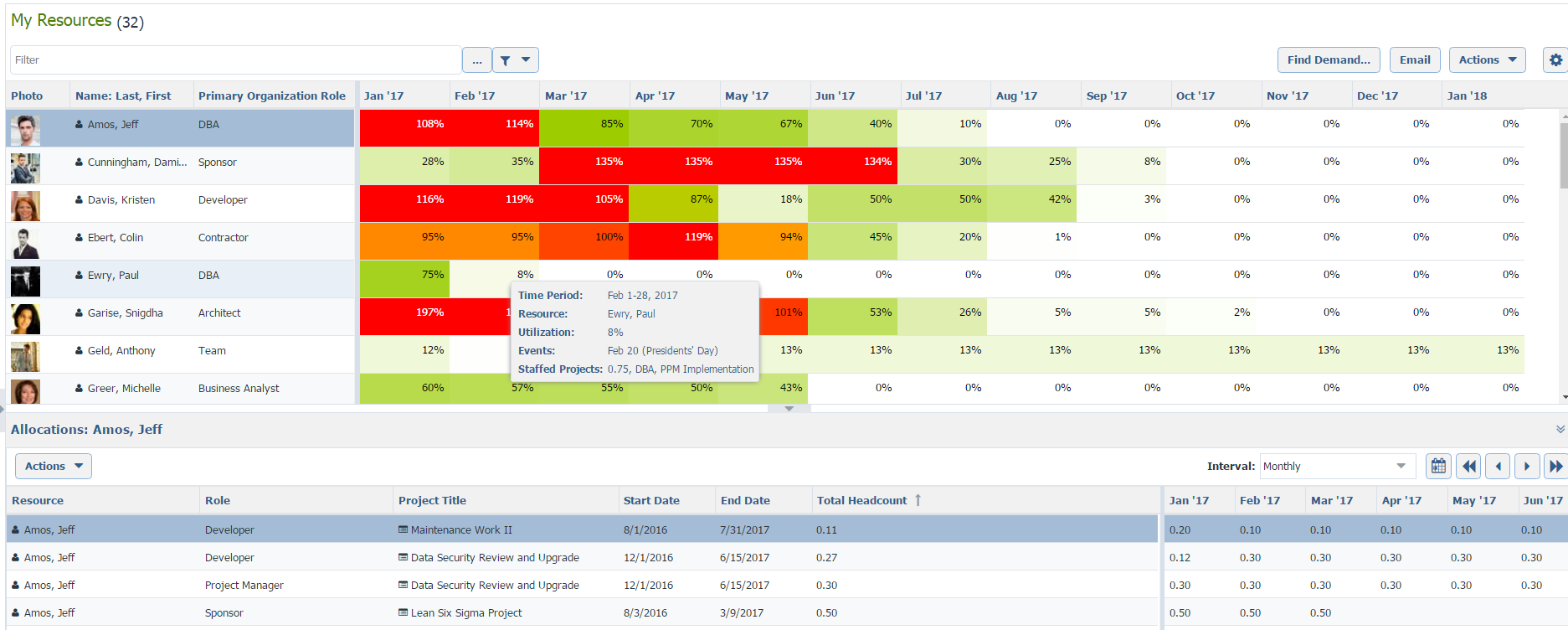The height and width of the screenshot is (630, 1568).
Task: Click the ellipsis button beside the Filter field
Action: [477, 60]
